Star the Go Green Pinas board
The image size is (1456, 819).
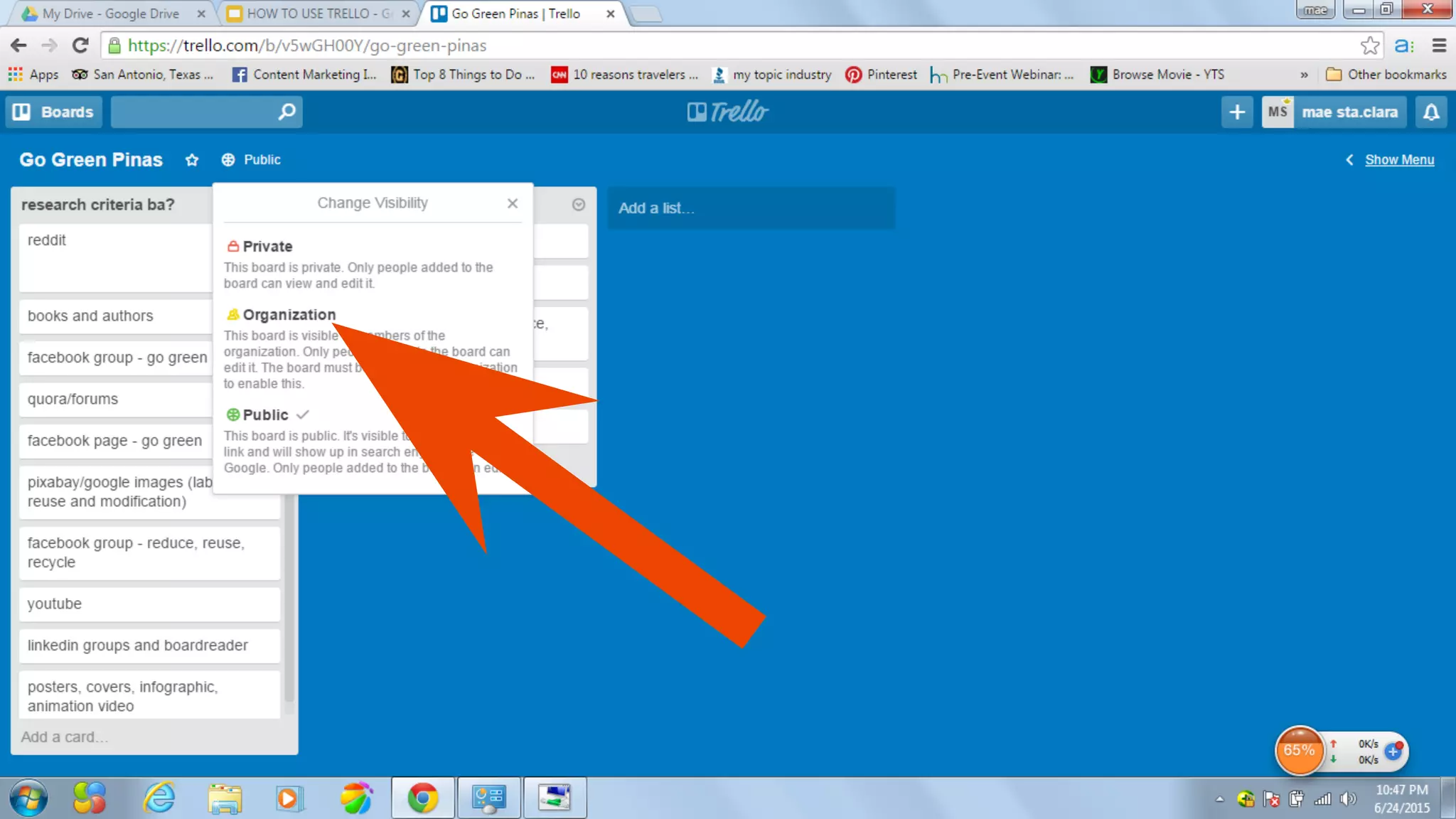point(192,160)
